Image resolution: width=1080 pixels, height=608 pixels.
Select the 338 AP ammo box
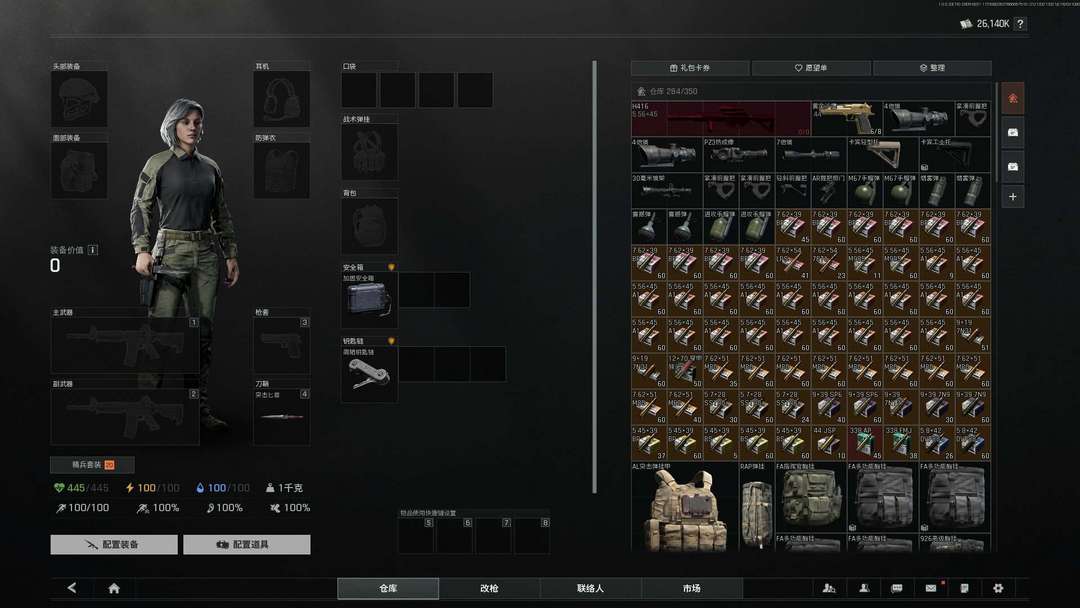[865, 441]
